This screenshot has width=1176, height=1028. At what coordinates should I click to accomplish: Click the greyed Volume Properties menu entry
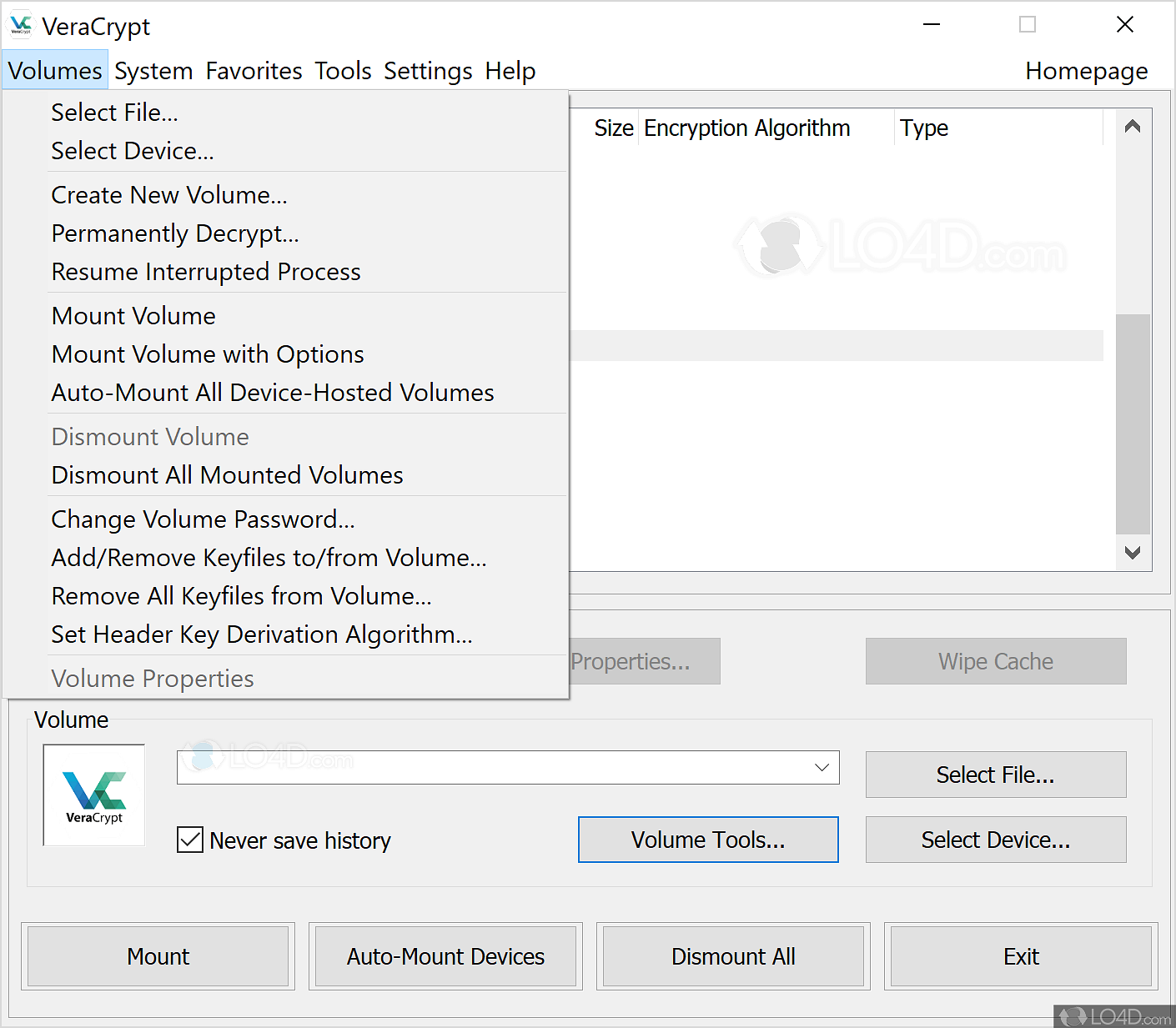click(x=285, y=679)
